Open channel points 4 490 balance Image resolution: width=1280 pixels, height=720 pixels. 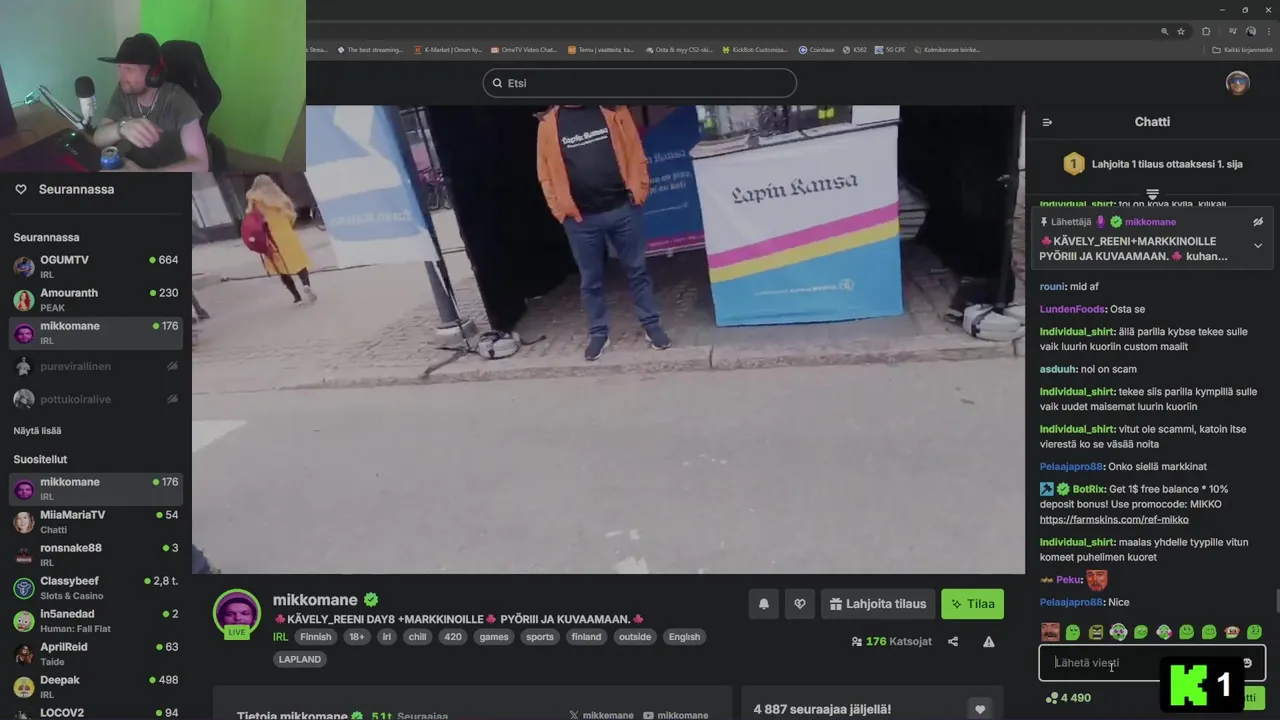(x=1068, y=698)
